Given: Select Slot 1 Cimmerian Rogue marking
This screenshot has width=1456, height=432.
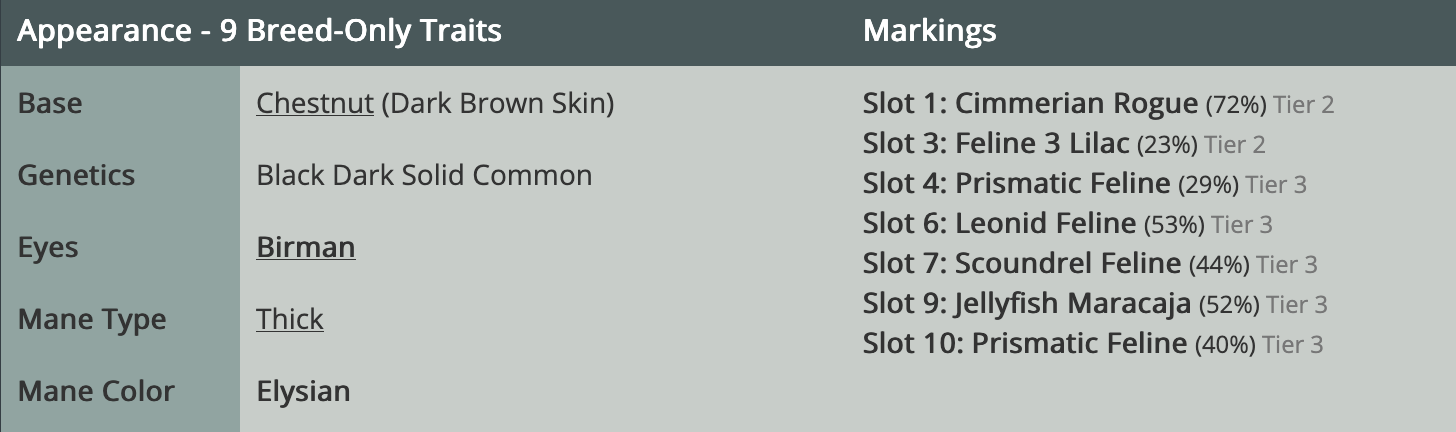Looking at the screenshot, I should click(1029, 104).
